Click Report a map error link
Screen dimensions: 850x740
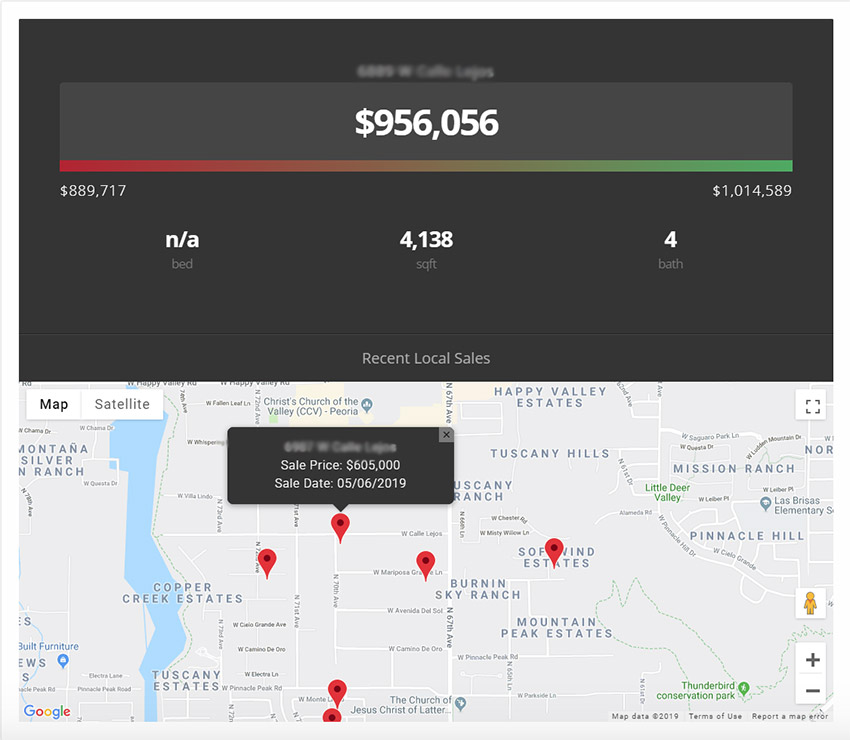click(x=789, y=716)
